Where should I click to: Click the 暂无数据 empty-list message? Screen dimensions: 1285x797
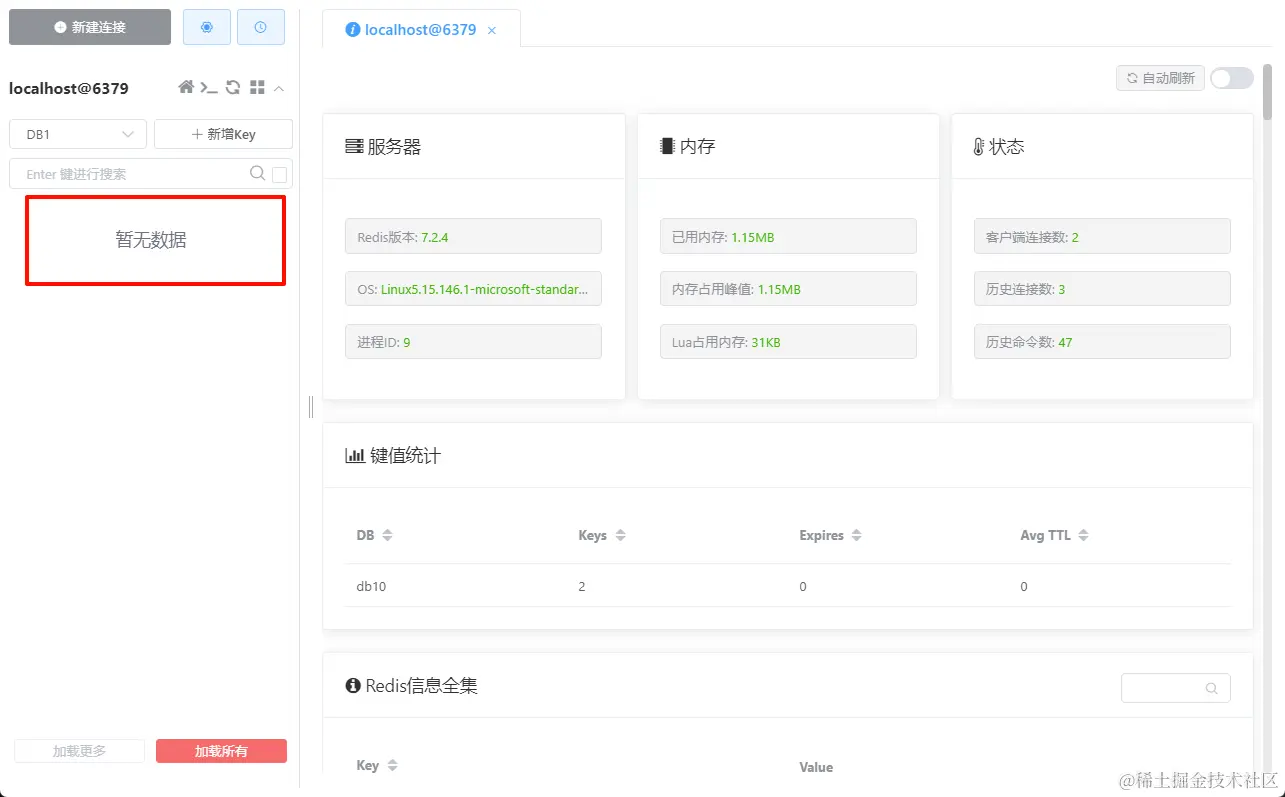pyautogui.click(x=151, y=240)
